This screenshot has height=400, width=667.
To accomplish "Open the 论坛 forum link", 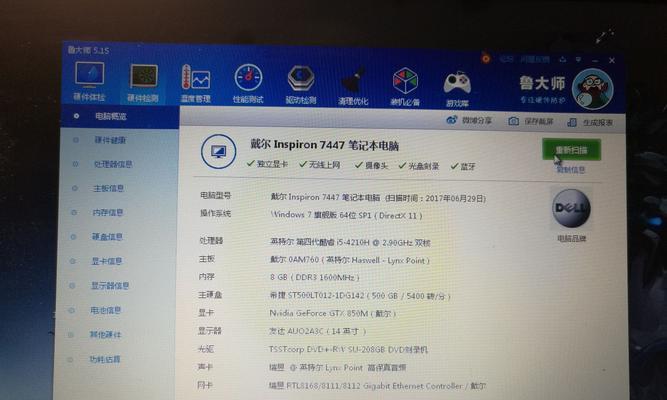I will pos(506,59).
